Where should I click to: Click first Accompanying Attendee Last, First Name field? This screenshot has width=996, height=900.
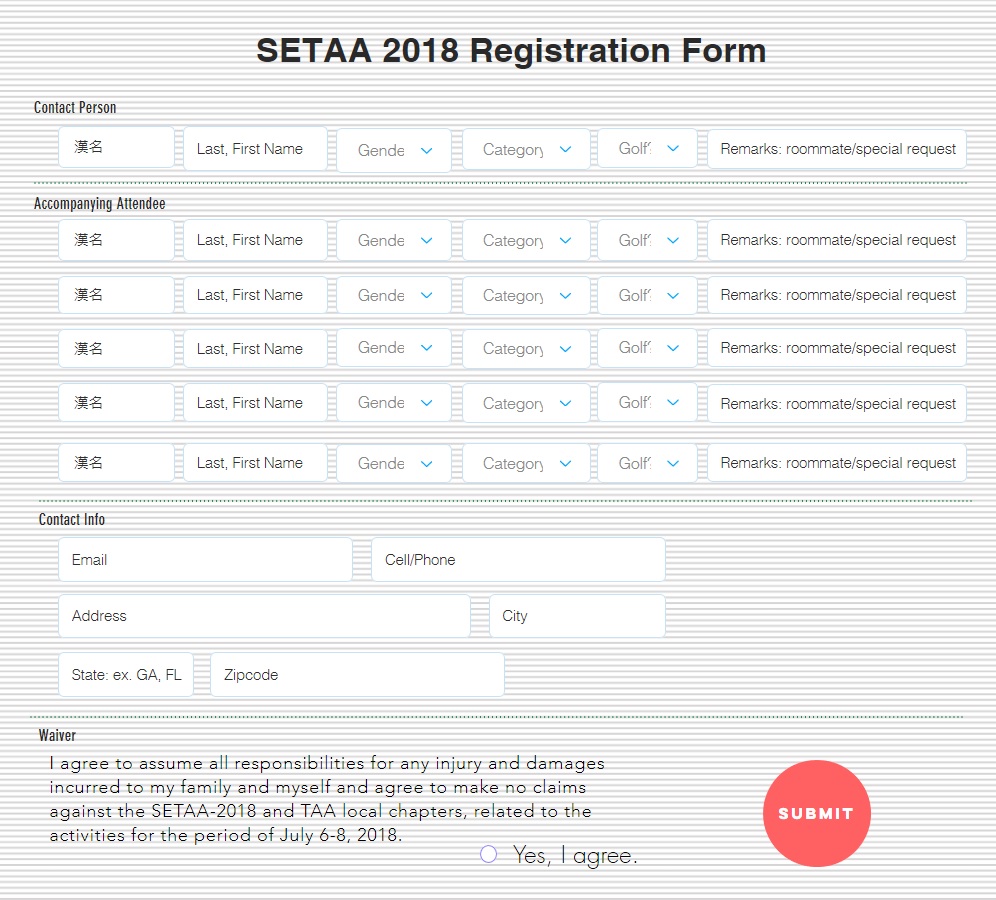pos(255,240)
